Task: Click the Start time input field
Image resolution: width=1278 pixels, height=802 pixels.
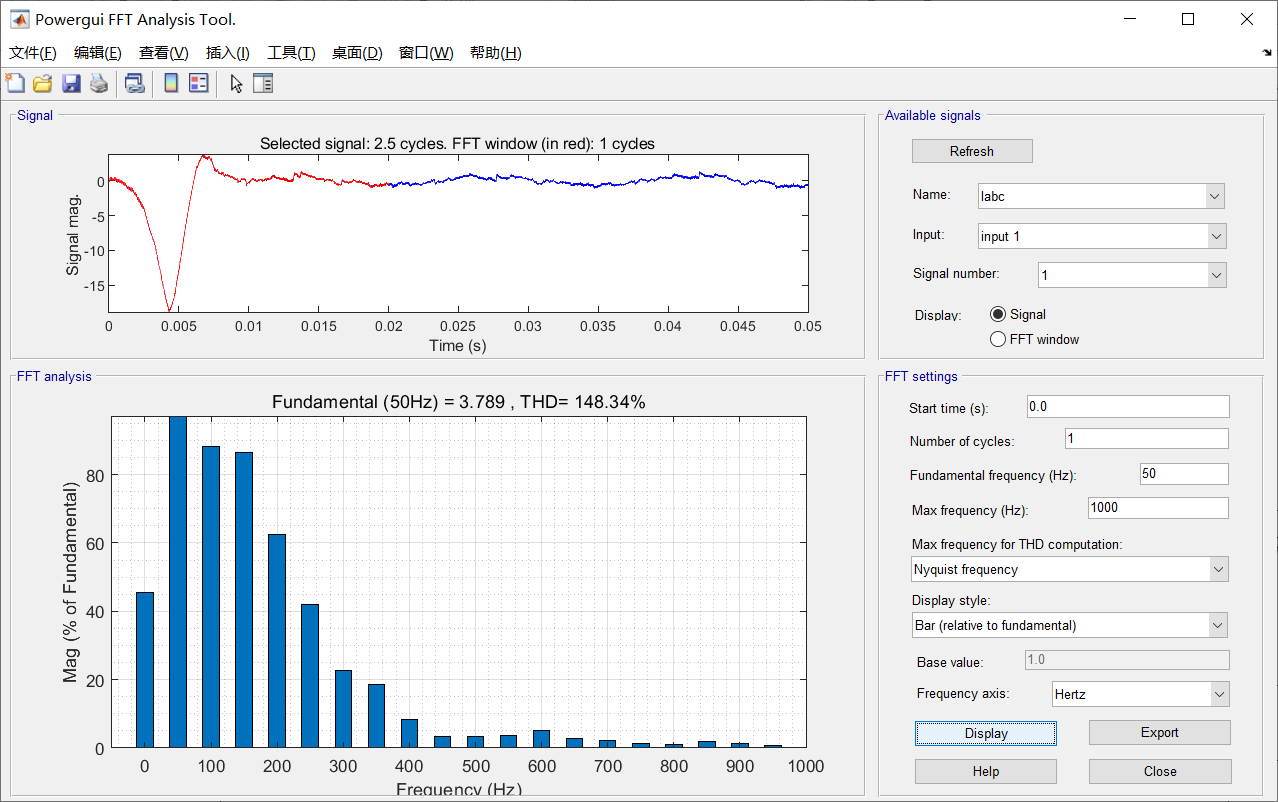Action: (x=1128, y=407)
